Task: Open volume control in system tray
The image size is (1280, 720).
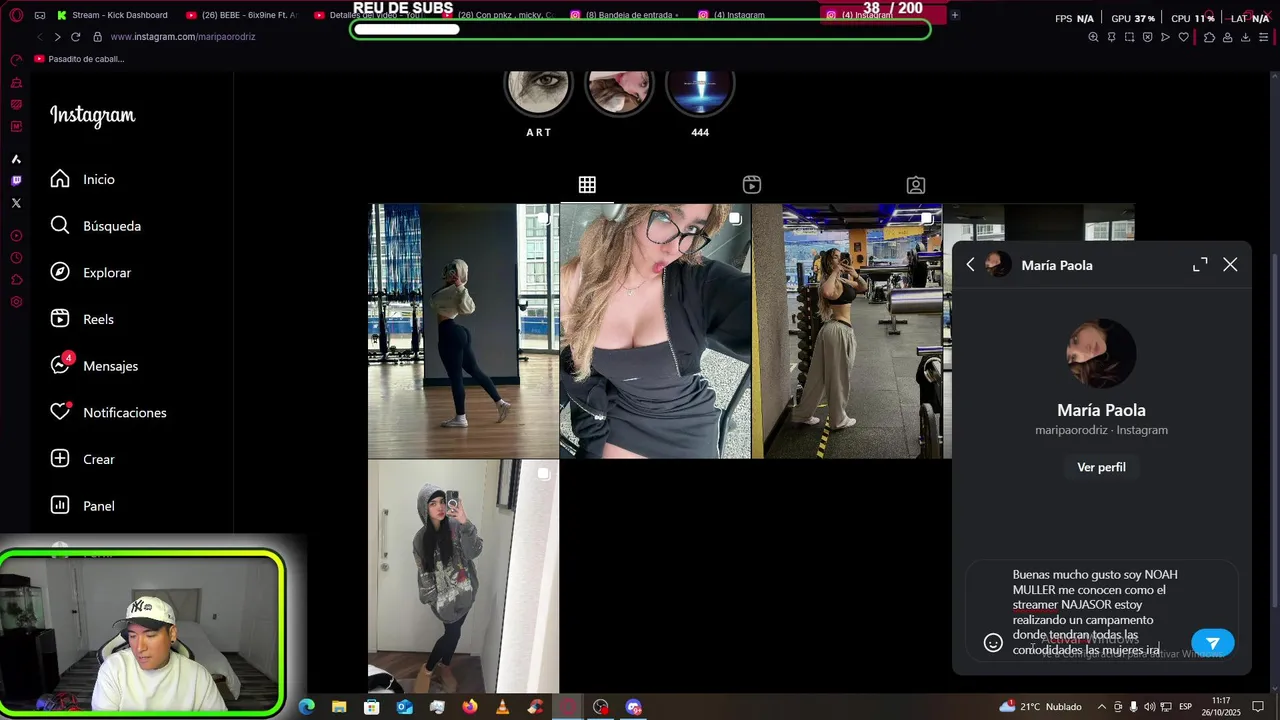Action: (x=1150, y=707)
